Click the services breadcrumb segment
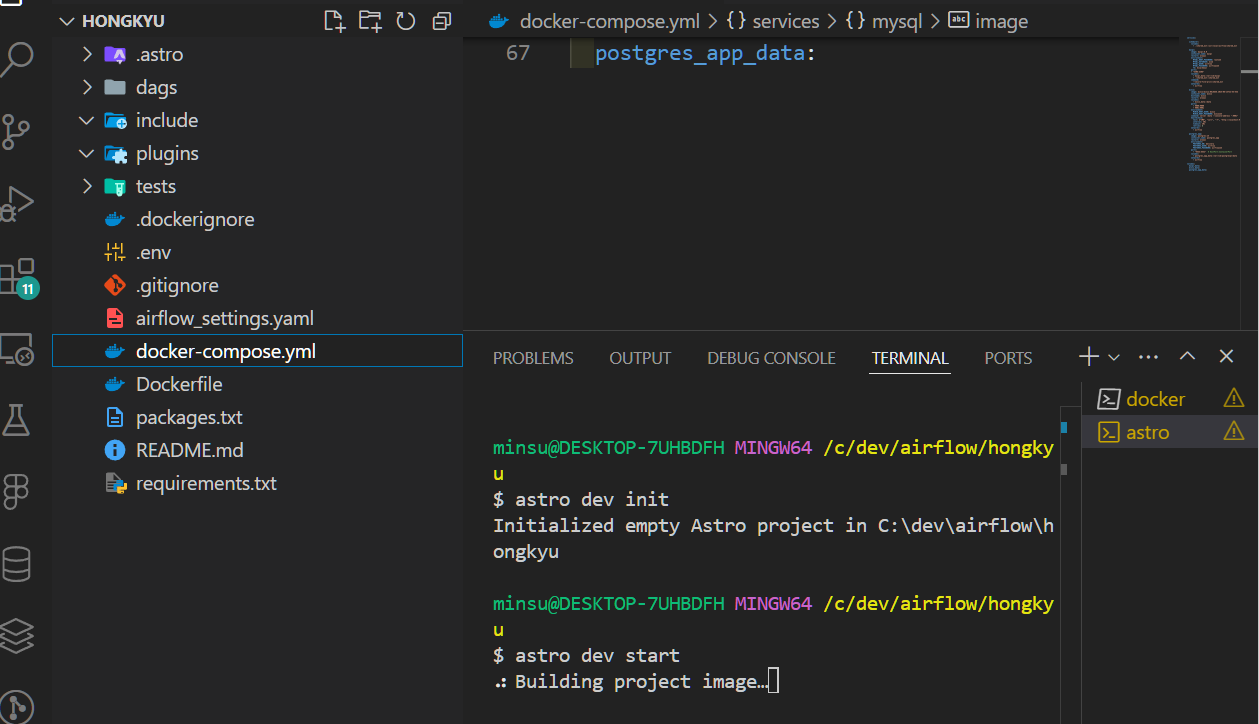This screenshot has height=724, width=1259. pos(785,21)
